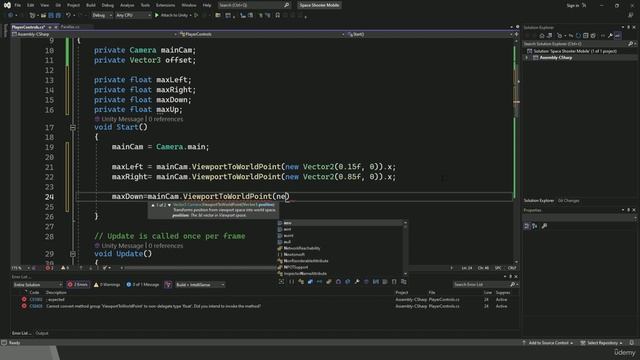The width and height of the screenshot is (640, 360).
Task: Click Solution Explorer refresh/sync icon
Action: click(x=578, y=36)
